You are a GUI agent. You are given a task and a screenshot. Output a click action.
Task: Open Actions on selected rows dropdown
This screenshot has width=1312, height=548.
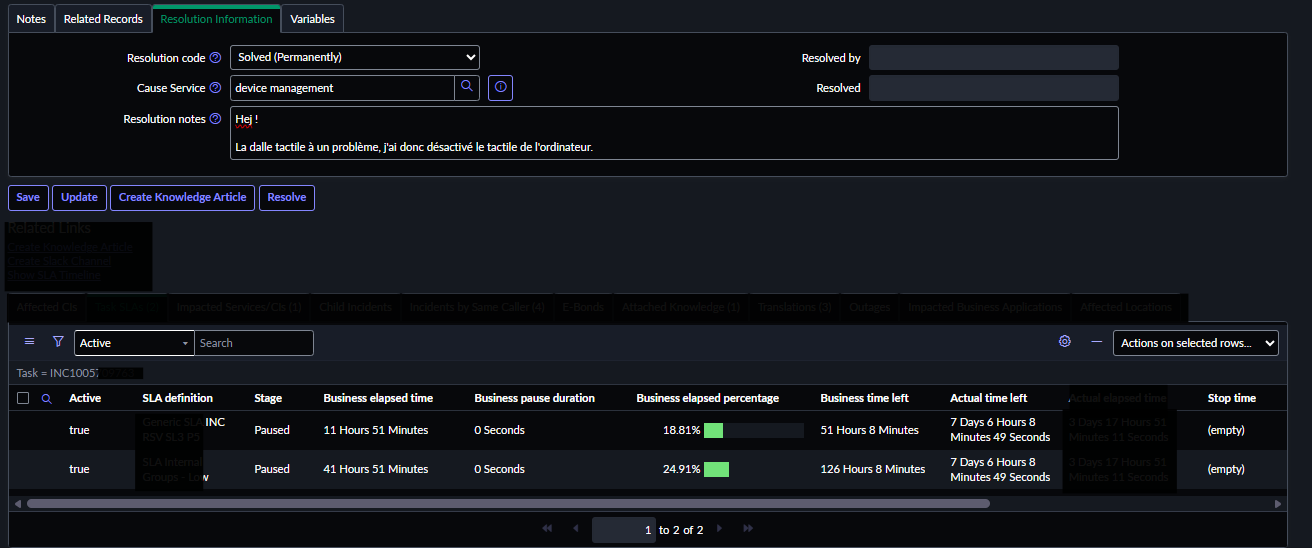point(1195,343)
